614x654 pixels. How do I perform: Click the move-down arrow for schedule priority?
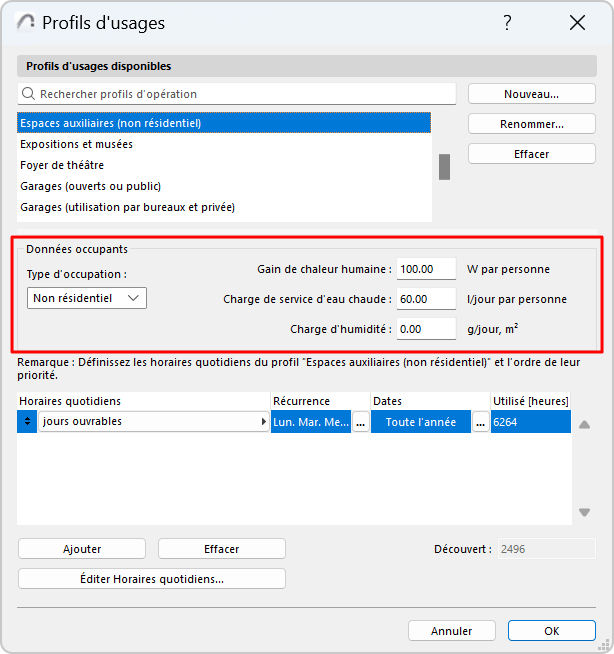pos(584,513)
